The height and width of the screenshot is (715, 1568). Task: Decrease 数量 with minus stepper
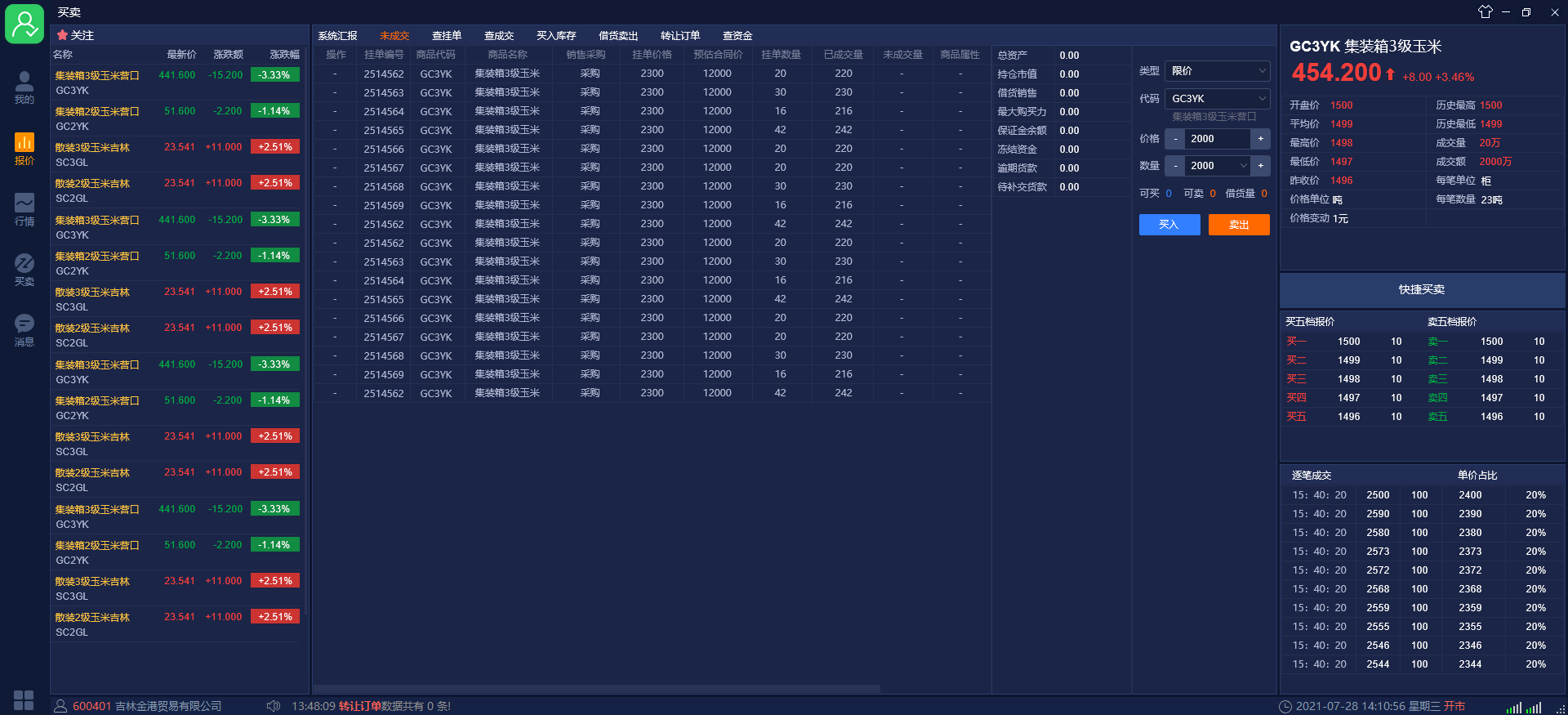click(x=1175, y=166)
